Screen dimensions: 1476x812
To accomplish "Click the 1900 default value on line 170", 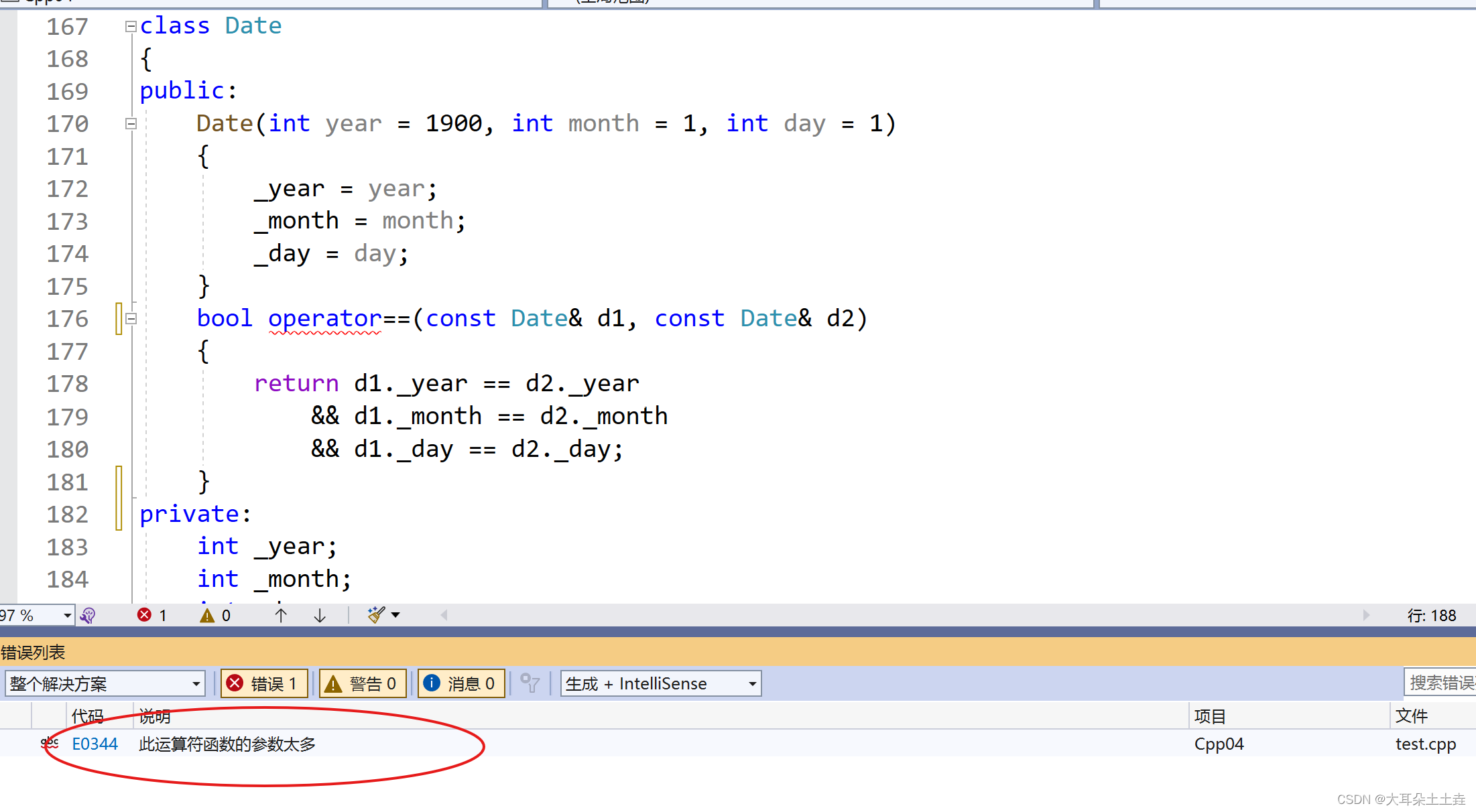I will tap(454, 123).
